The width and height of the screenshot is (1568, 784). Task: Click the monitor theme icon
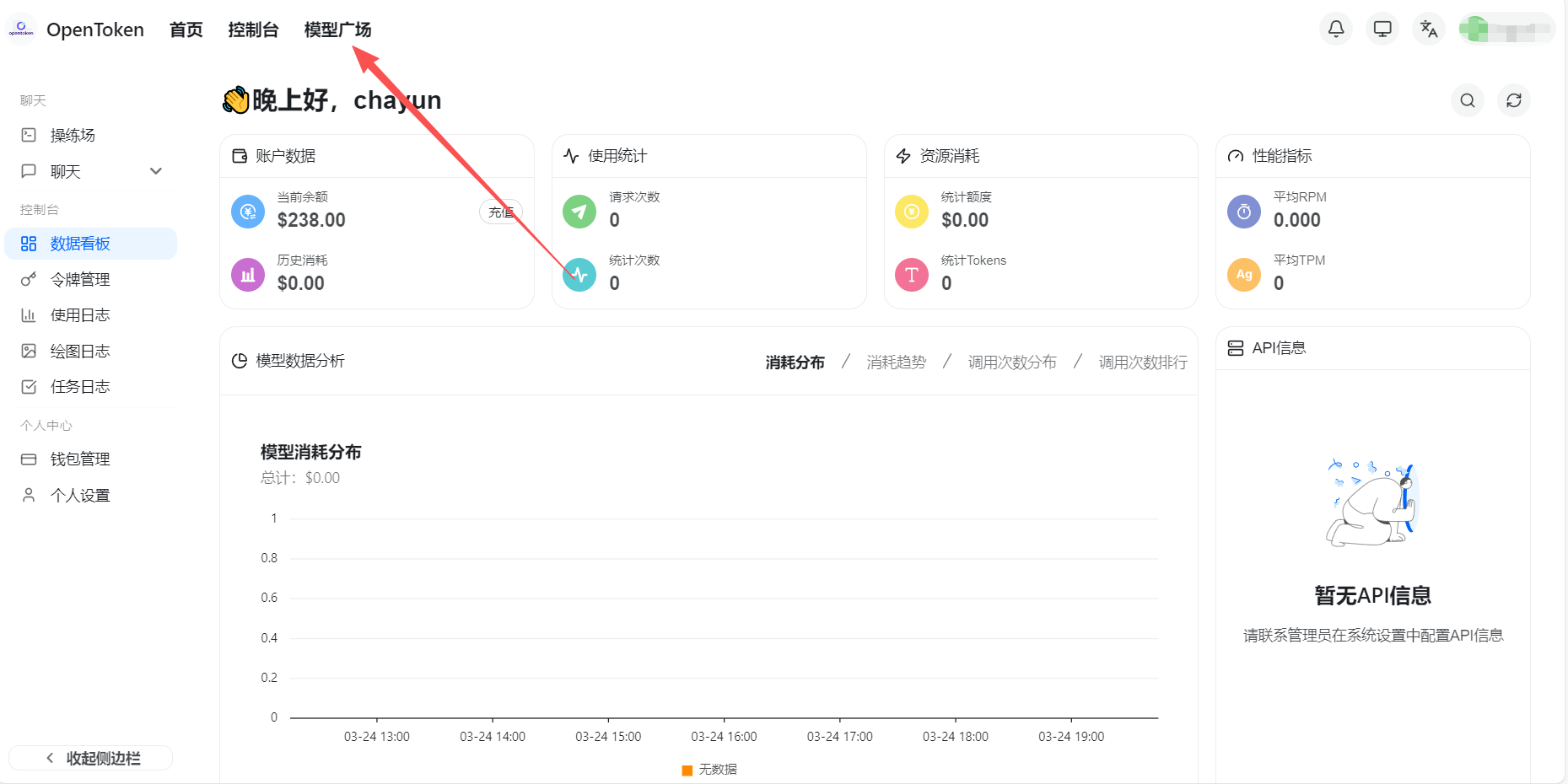click(1382, 30)
